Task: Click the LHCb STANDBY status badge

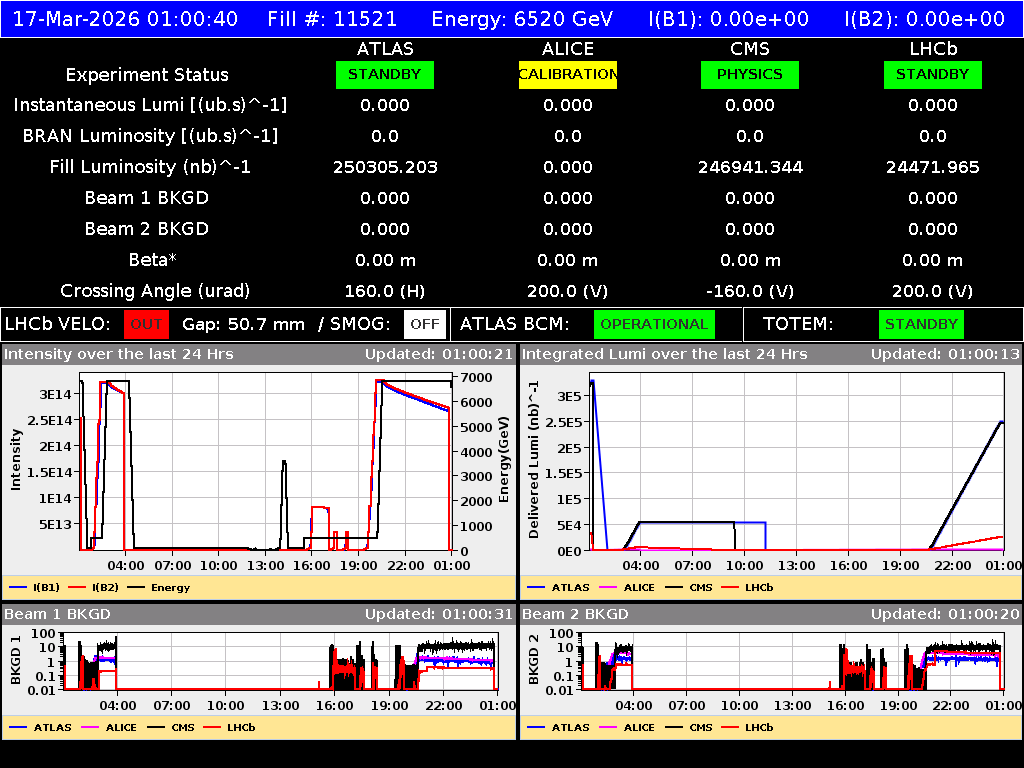Action: 932,74
